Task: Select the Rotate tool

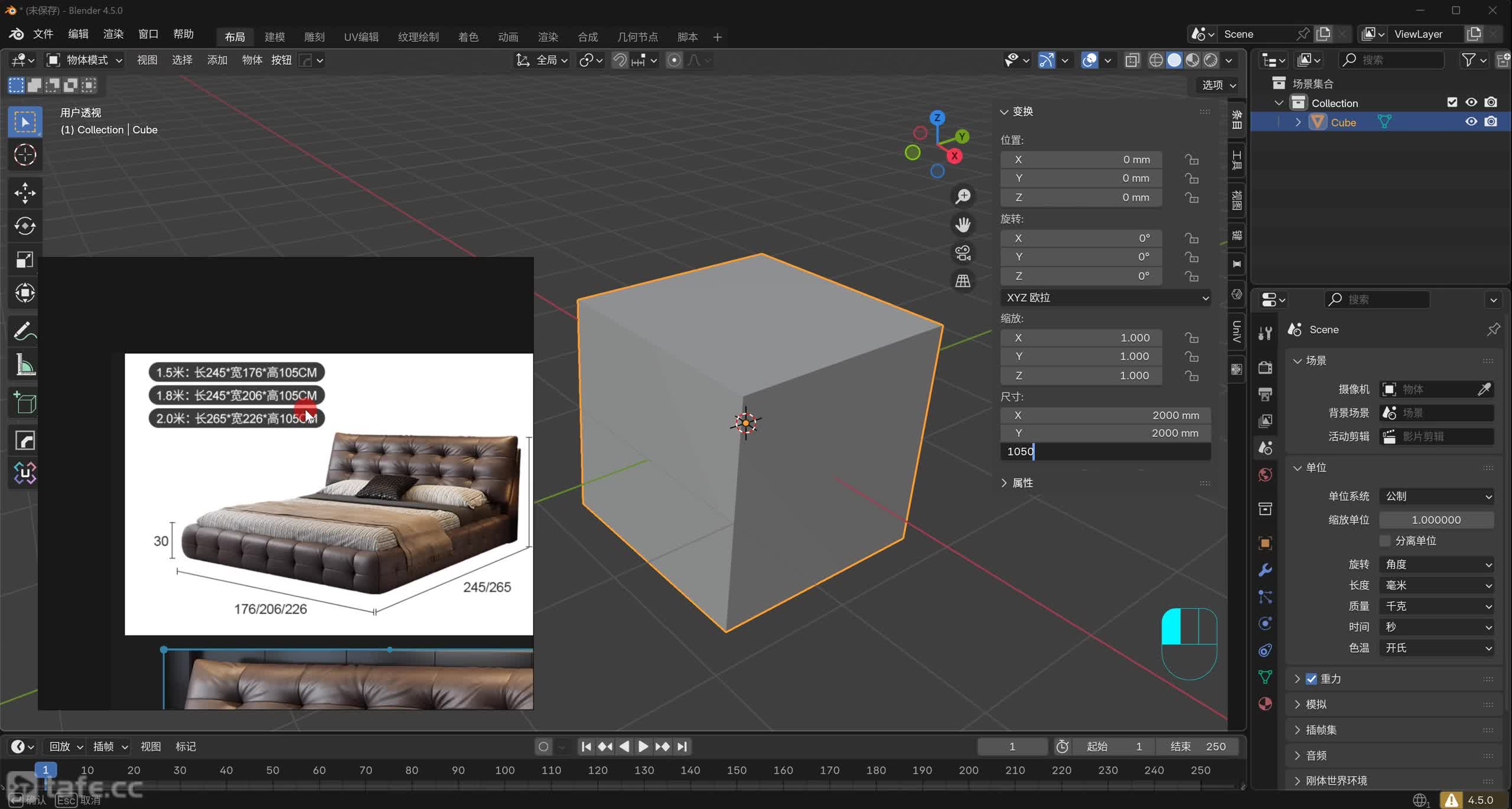Action: (x=25, y=226)
